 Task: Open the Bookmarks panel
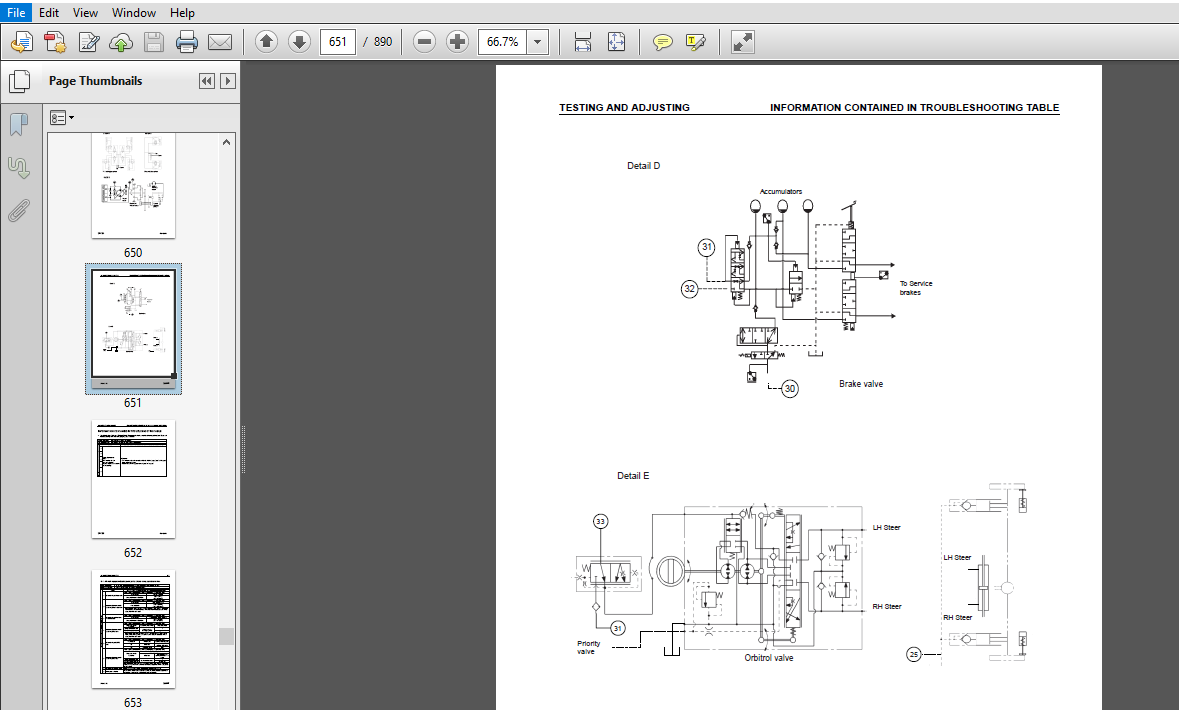[x=19, y=125]
